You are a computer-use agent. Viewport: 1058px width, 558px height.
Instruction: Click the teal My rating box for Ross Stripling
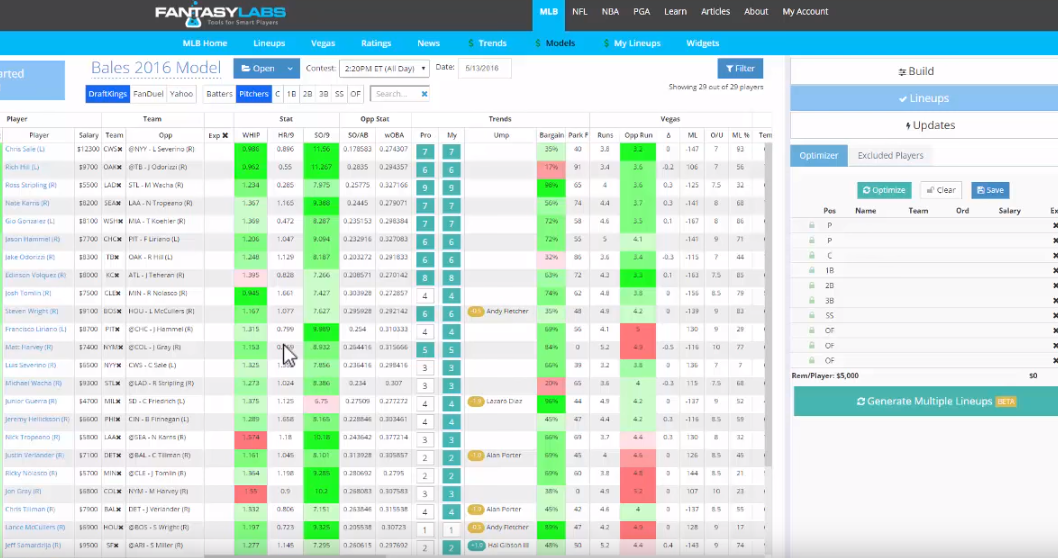[x=451, y=188]
